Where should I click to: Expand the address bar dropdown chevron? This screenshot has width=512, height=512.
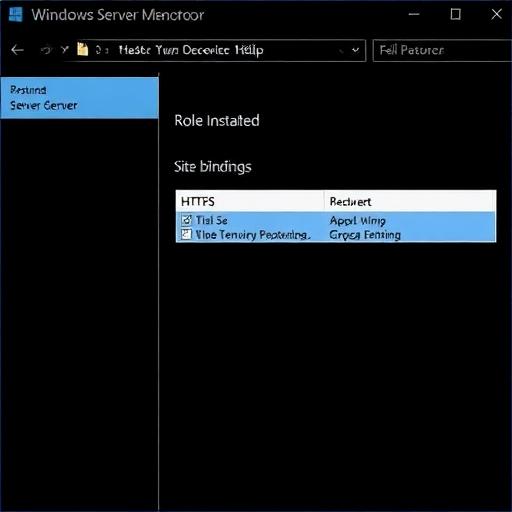tap(355, 50)
